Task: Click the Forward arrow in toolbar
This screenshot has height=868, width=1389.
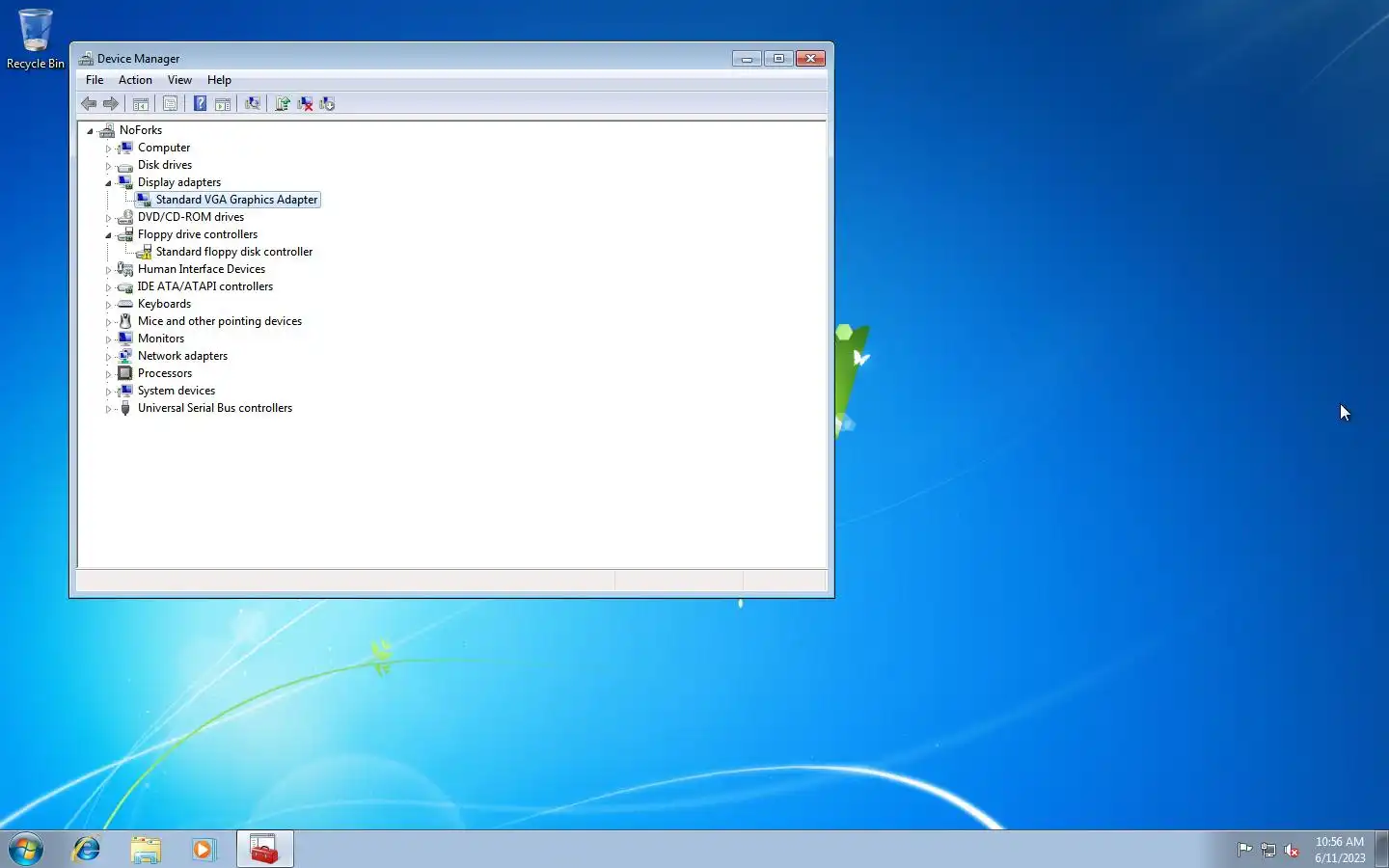Action: click(111, 103)
